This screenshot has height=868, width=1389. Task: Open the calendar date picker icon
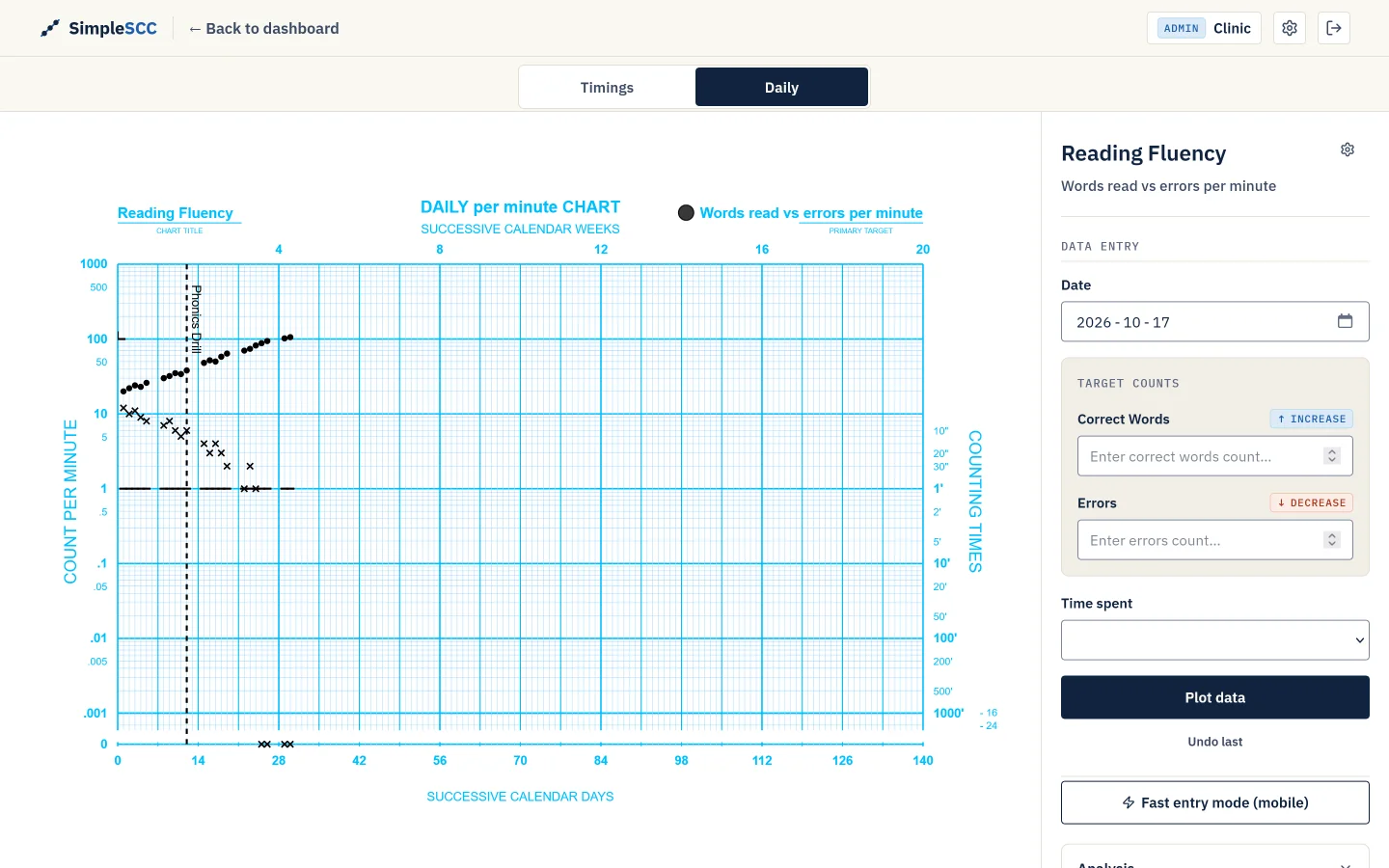pos(1345,321)
